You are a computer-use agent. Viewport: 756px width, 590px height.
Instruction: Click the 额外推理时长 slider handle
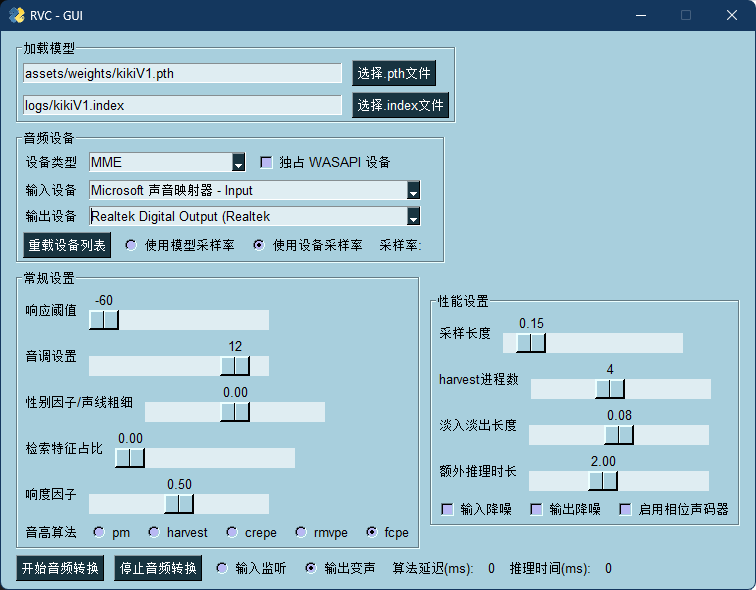click(x=603, y=481)
